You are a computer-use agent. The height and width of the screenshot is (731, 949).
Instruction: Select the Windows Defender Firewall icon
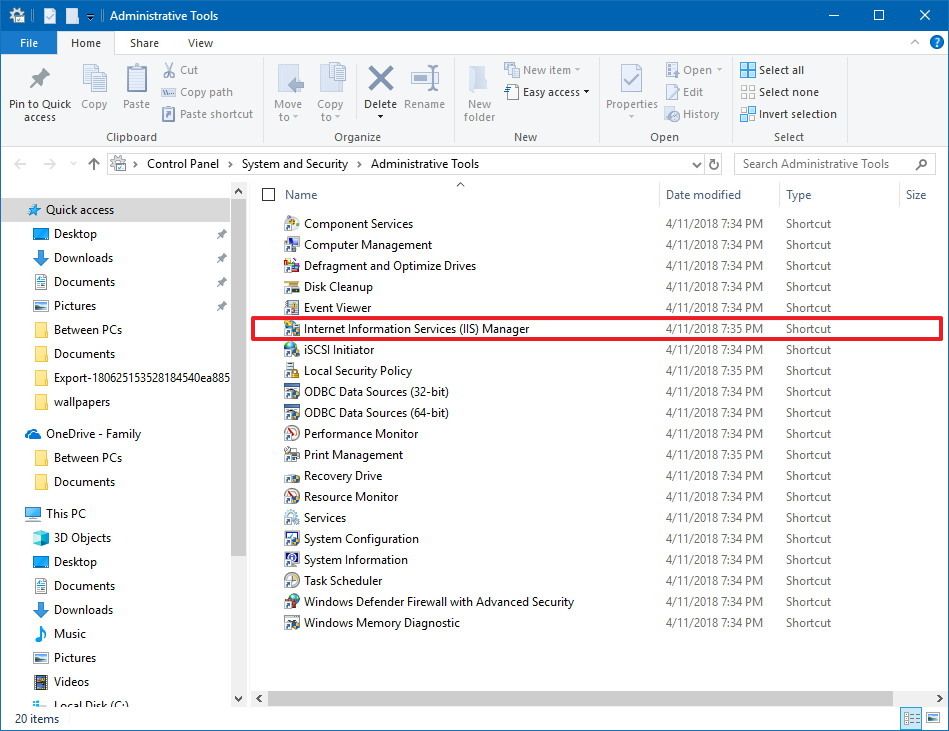292,602
